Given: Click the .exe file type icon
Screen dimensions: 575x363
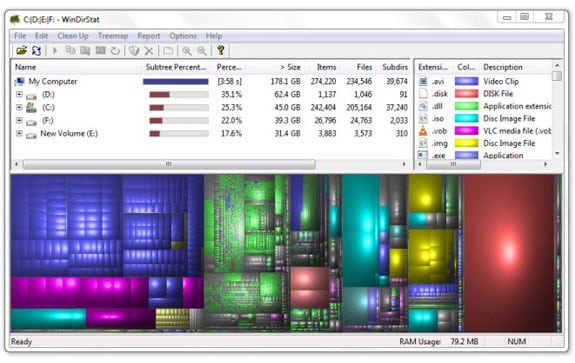Looking at the screenshot, I should pos(423,155).
